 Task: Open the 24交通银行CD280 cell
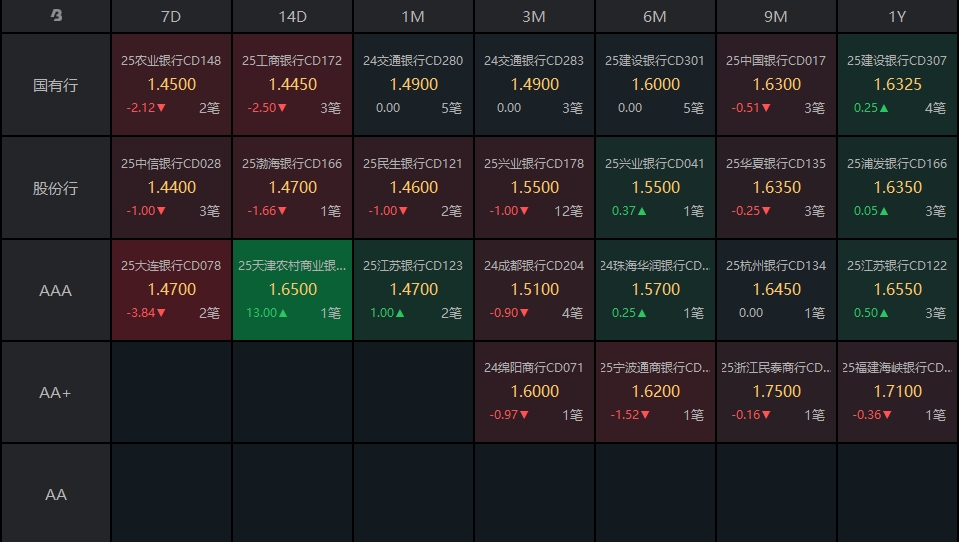pyautogui.click(x=413, y=84)
